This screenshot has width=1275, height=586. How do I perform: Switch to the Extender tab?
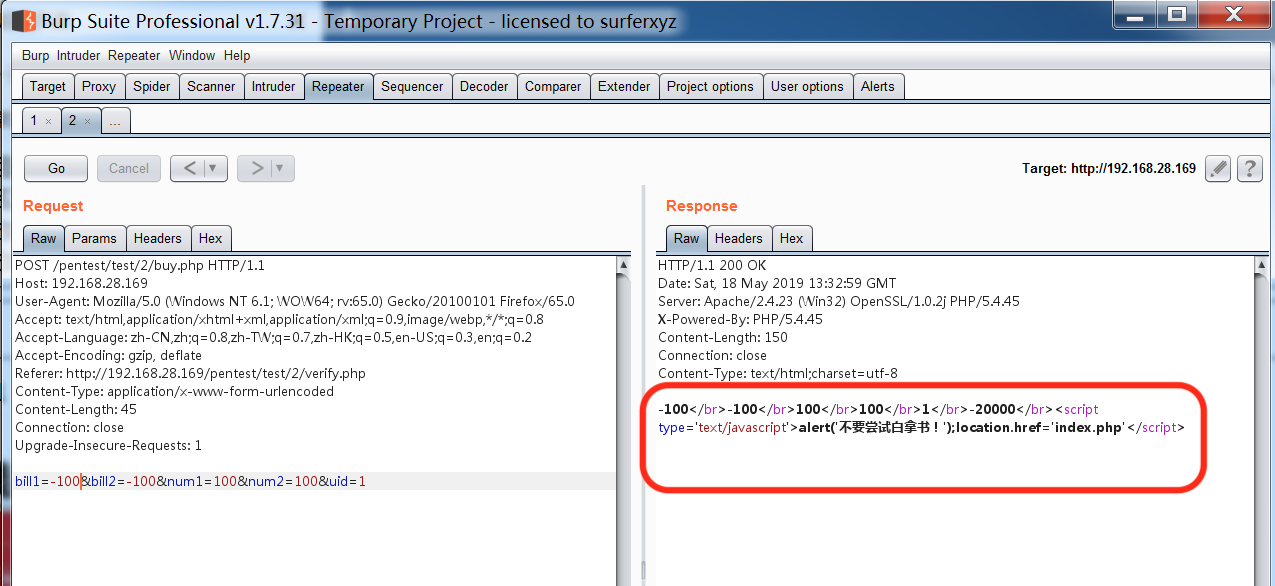tap(624, 87)
